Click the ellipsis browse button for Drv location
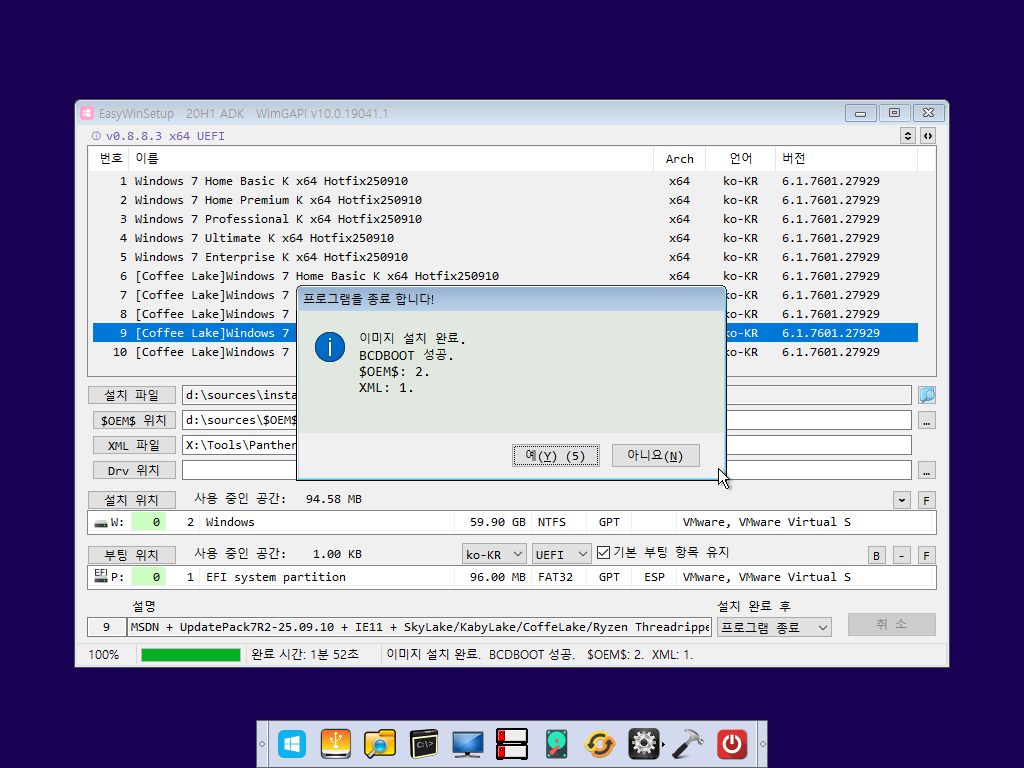The width and height of the screenshot is (1024, 768). (927, 470)
